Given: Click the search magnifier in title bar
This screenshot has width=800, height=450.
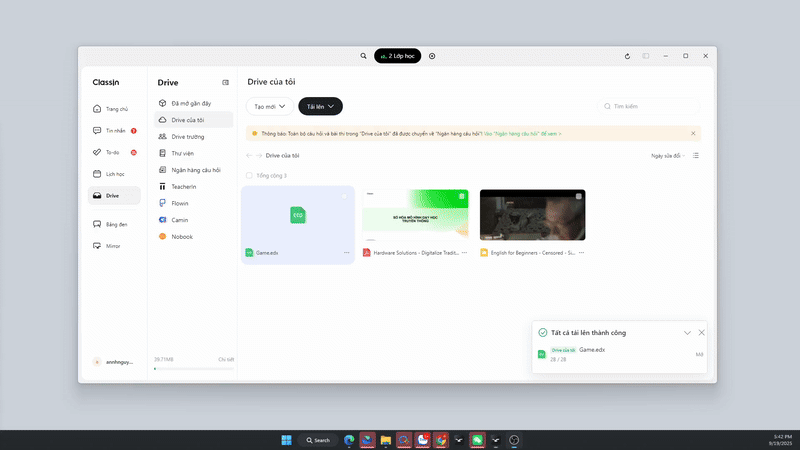Looking at the screenshot, I should click(363, 56).
